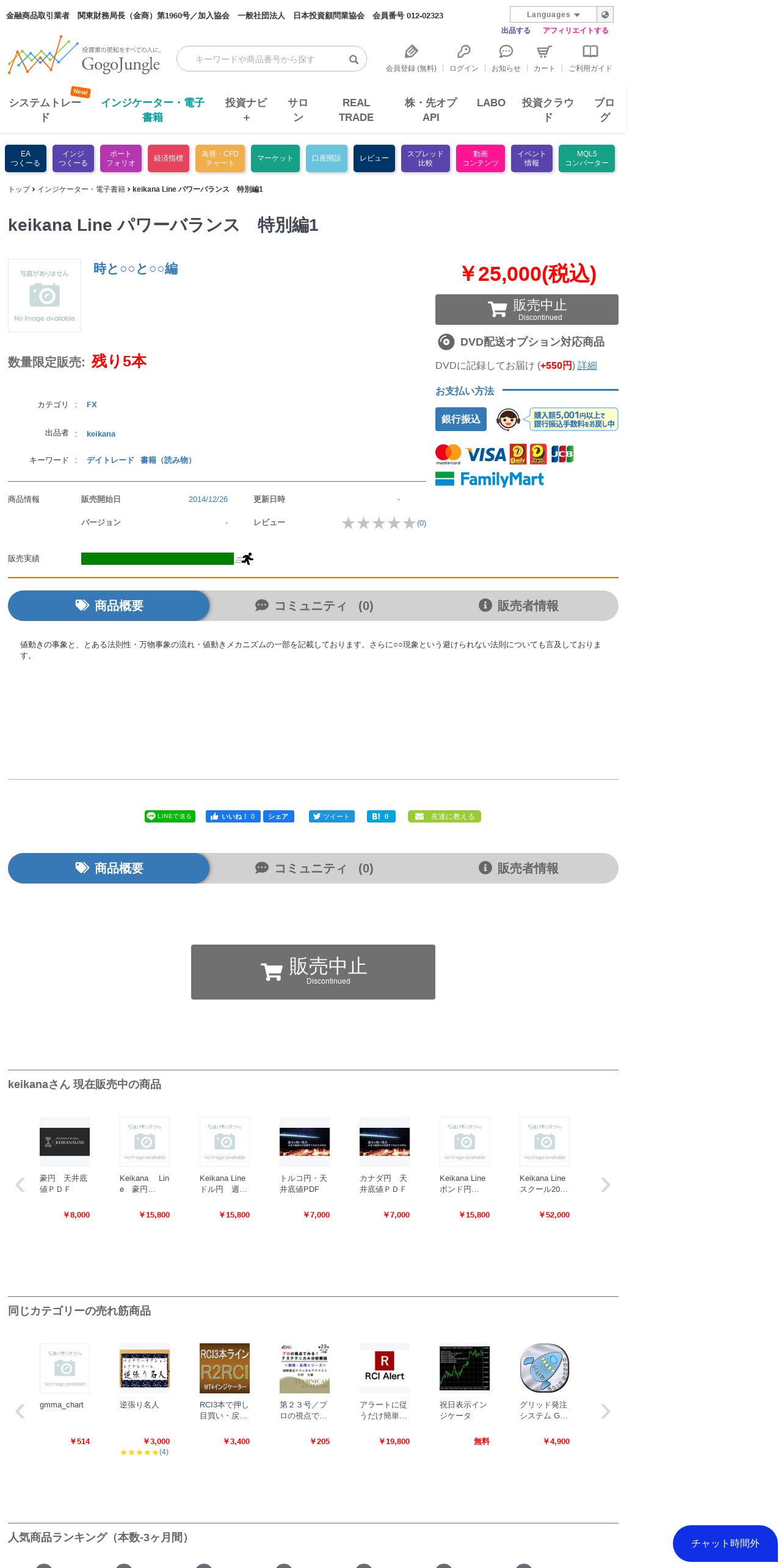The width and height of the screenshot is (784, 1568).
Task: Click インジケーター・電子書籍 breadcrumb link
Action: tap(81, 189)
